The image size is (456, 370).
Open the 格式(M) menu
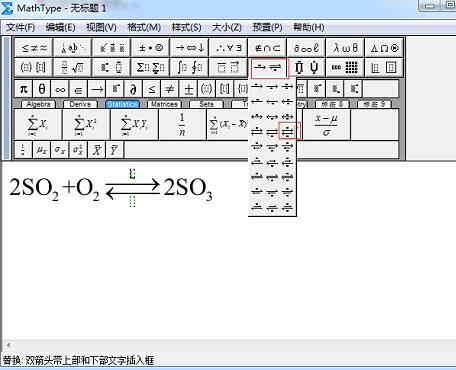point(144,27)
